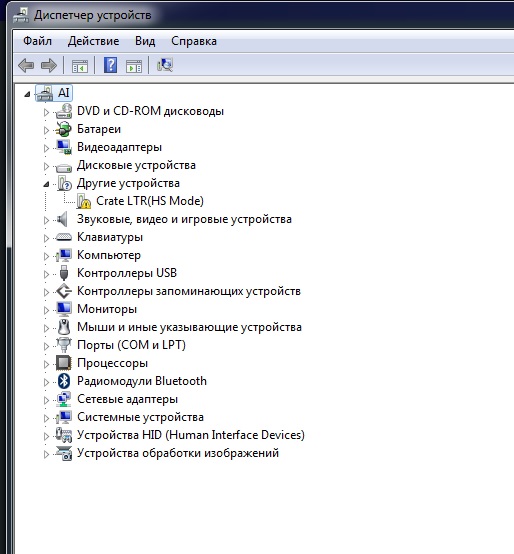514x554 pixels.
Task: Click the blue Help question mark icon
Action: coord(111,65)
